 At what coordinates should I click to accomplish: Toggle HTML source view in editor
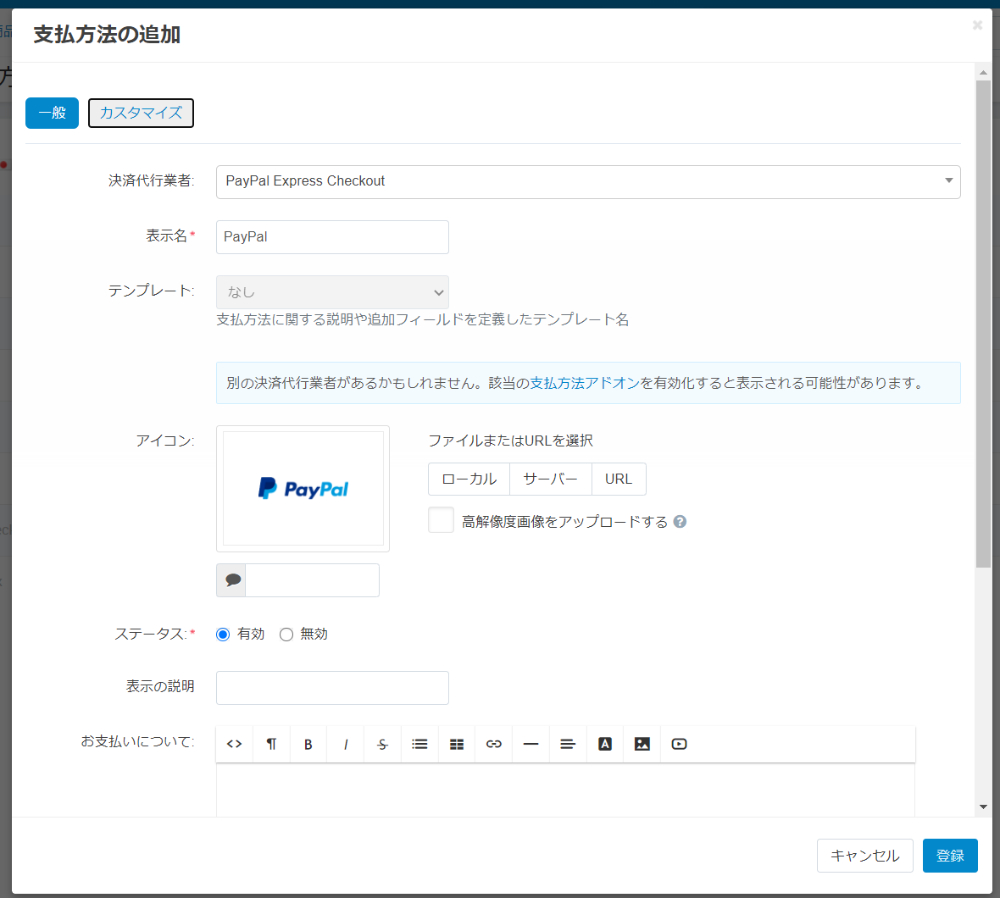click(x=234, y=744)
